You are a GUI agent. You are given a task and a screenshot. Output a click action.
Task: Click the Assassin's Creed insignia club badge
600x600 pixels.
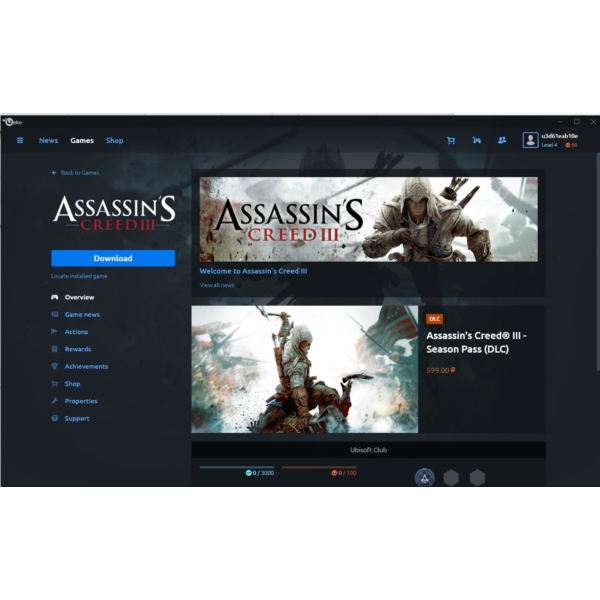[x=425, y=477]
